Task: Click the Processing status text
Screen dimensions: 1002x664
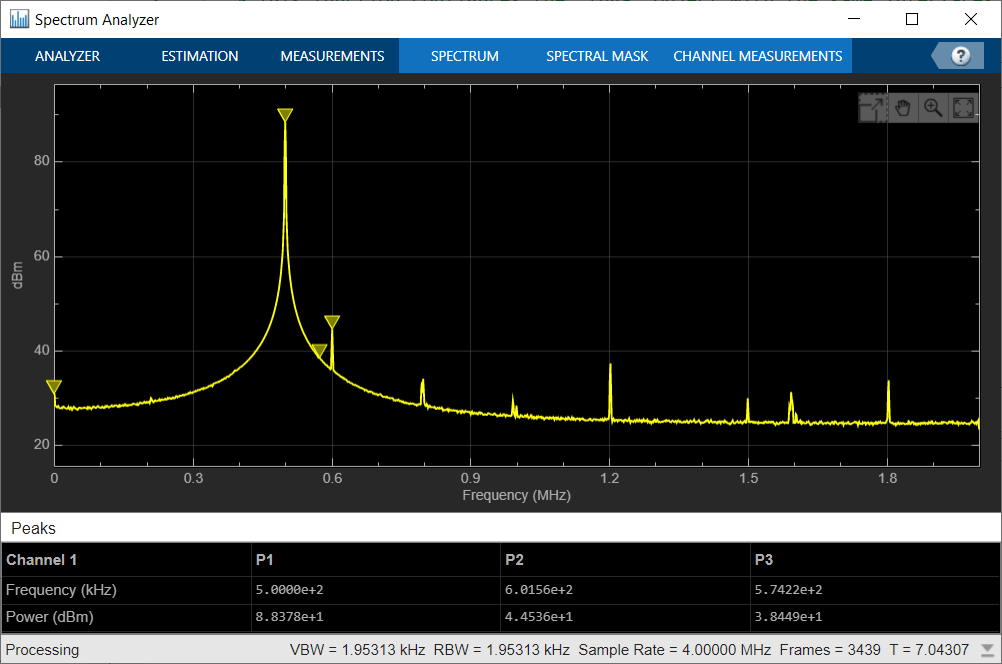Action: coord(42,650)
